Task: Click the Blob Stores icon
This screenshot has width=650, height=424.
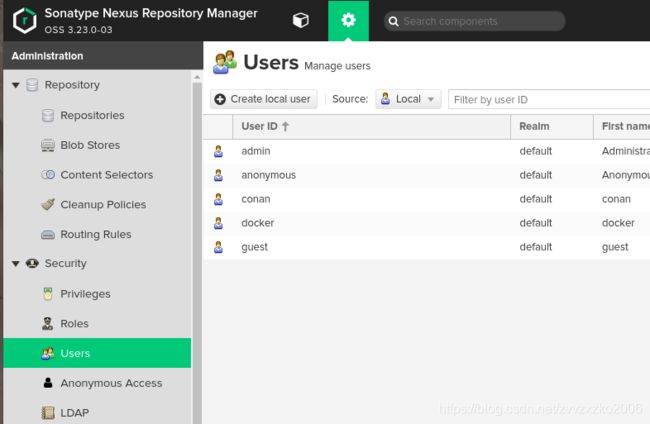Action: coord(48,145)
